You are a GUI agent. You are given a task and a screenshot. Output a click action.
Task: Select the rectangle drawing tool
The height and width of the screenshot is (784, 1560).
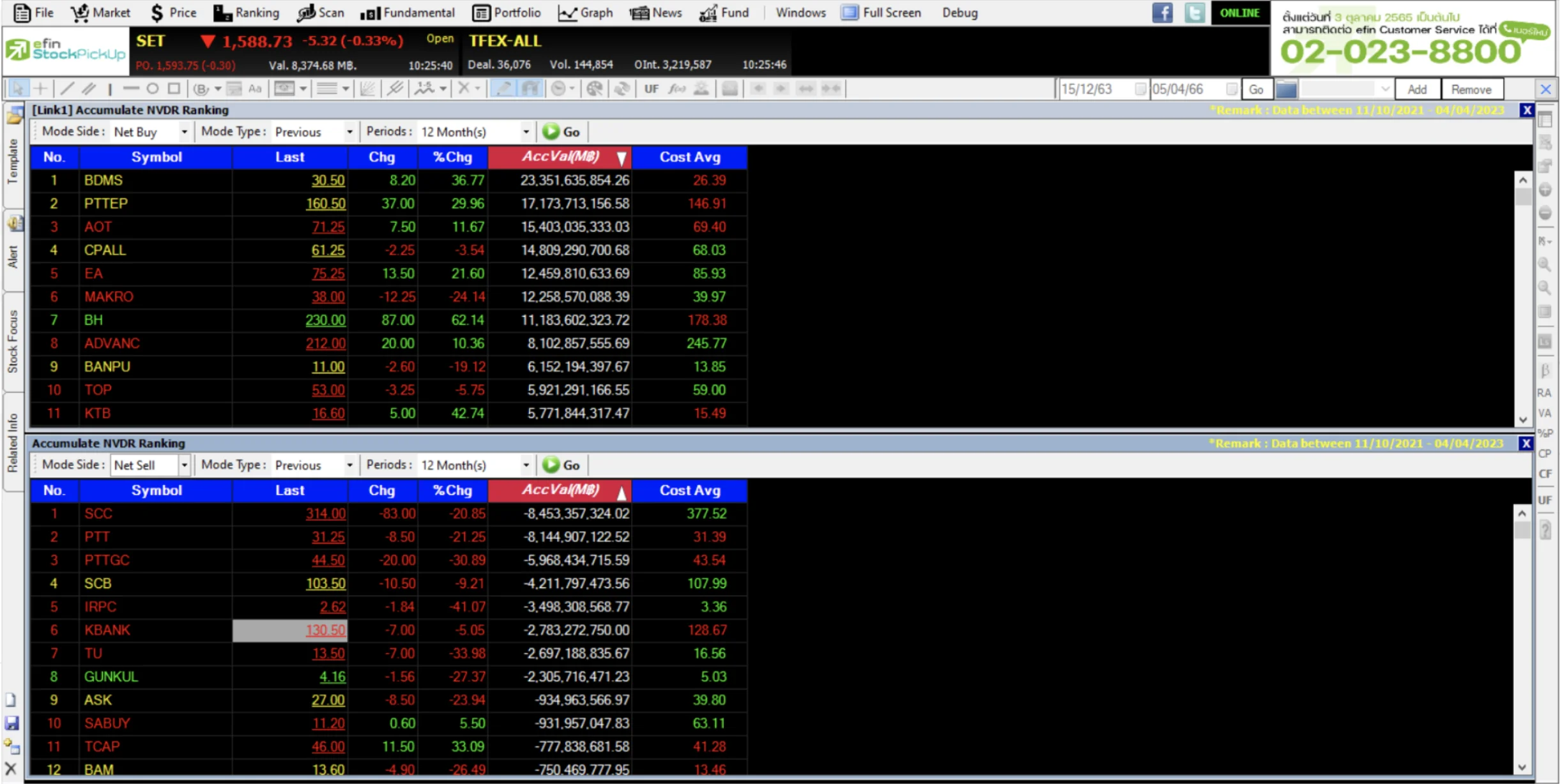point(174,89)
